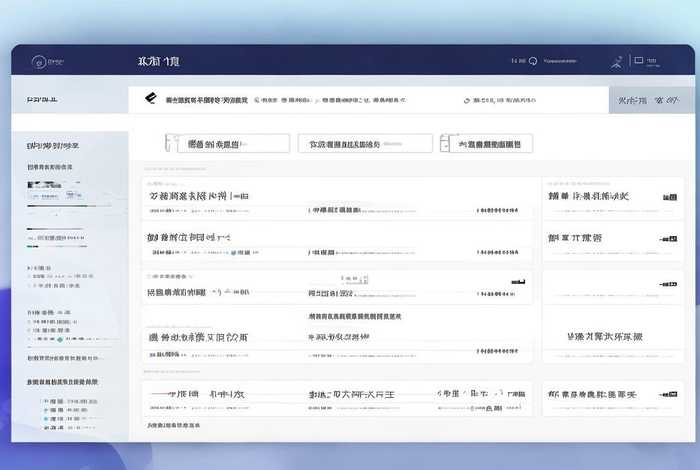Click the gray button at toolbar's right end
This screenshot has width=700, height=470.
click(651, 100)
